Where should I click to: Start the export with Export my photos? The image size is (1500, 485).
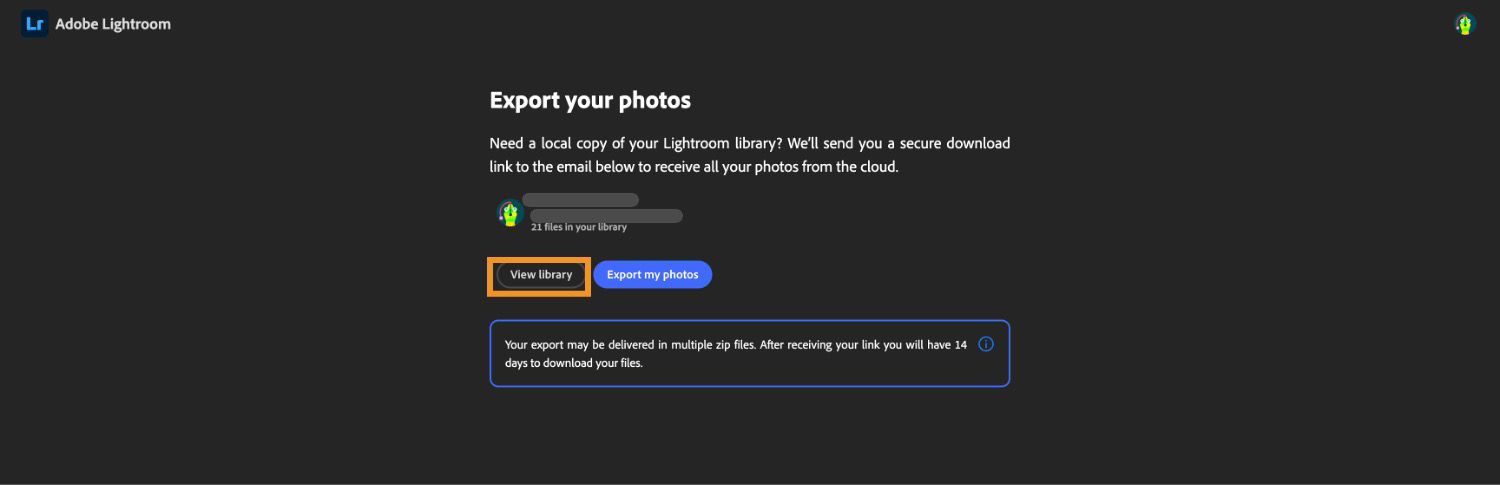[x=652, y=275]
